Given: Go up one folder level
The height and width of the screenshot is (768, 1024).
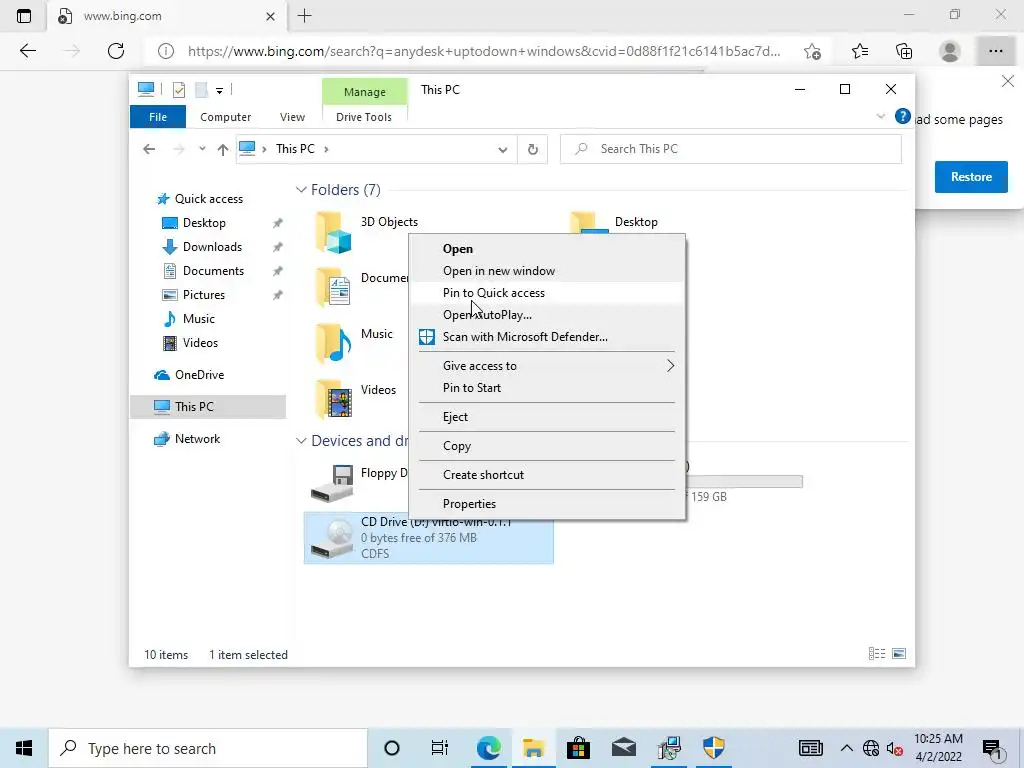Looking at the screenshot, I should coord(223,150).
